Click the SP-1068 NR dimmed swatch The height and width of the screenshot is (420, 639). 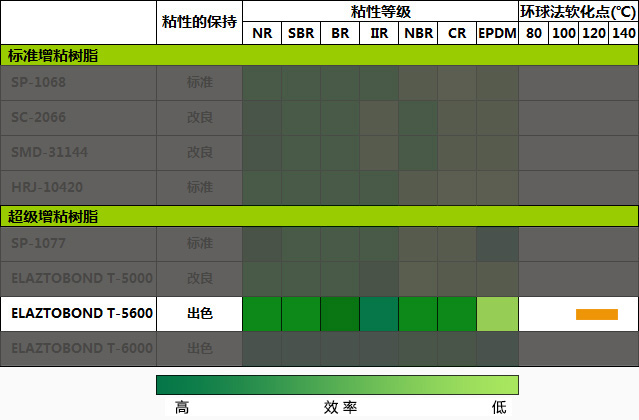coord(262,83)
